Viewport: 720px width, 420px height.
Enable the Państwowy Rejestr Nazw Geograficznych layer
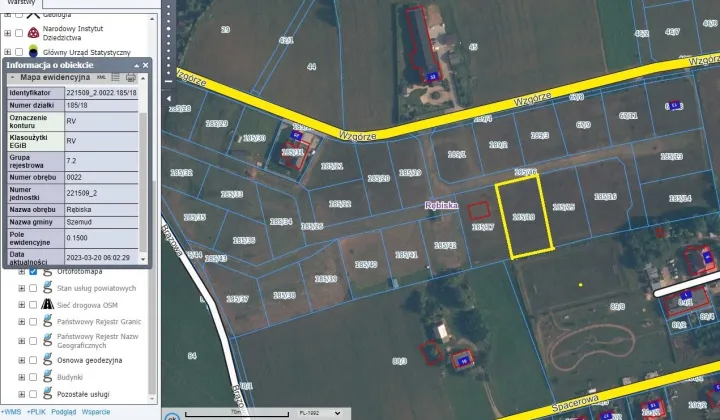(x=33, y=341)
